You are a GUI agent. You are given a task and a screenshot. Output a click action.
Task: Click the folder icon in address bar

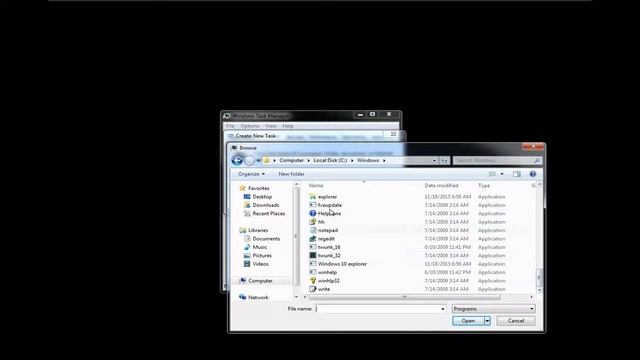point(266,160)
